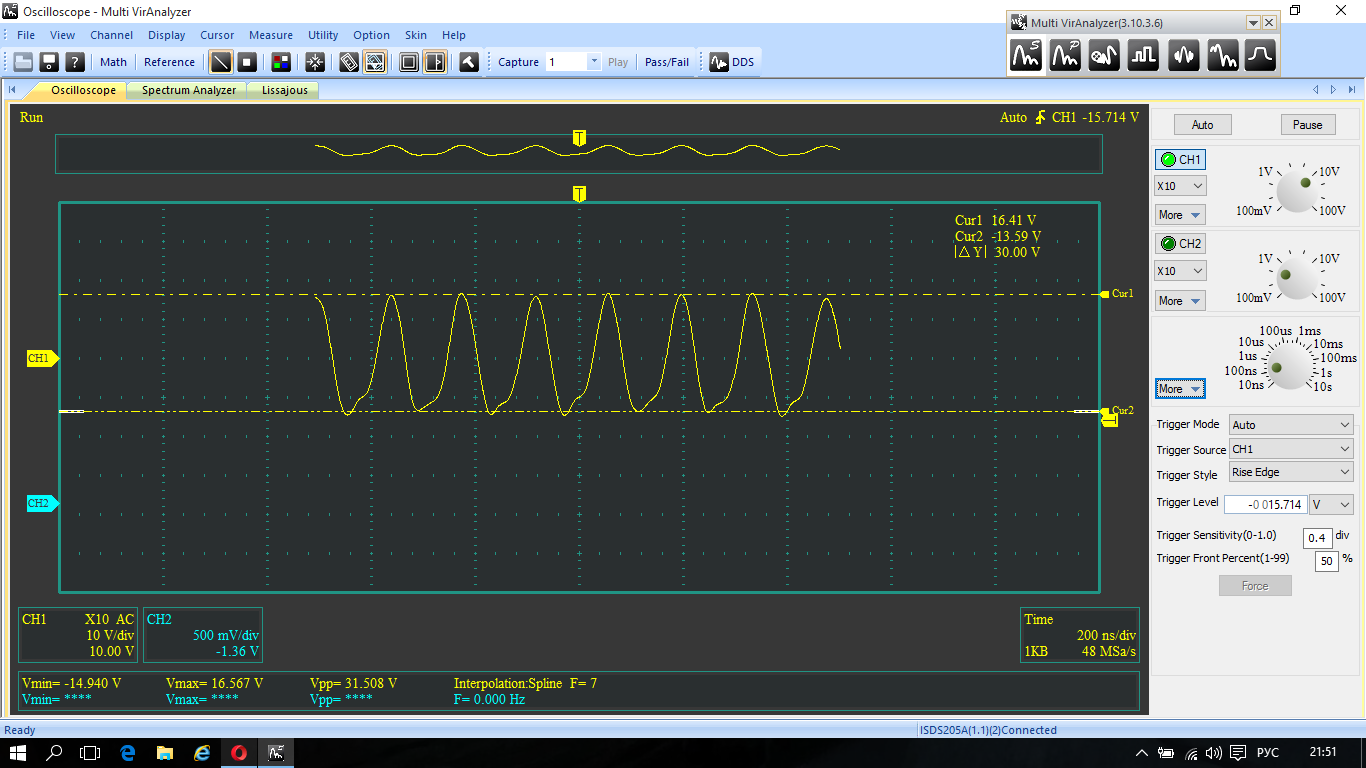The image size is (1366, 768).
Task: Click the hammer icon in the toolbar
Action: [468, 62]
